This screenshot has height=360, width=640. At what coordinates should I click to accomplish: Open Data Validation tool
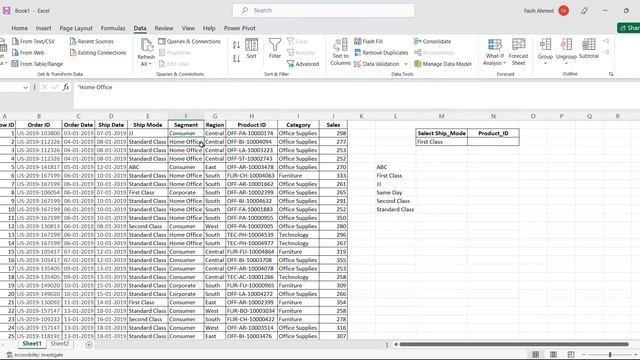tap(377, 64)
